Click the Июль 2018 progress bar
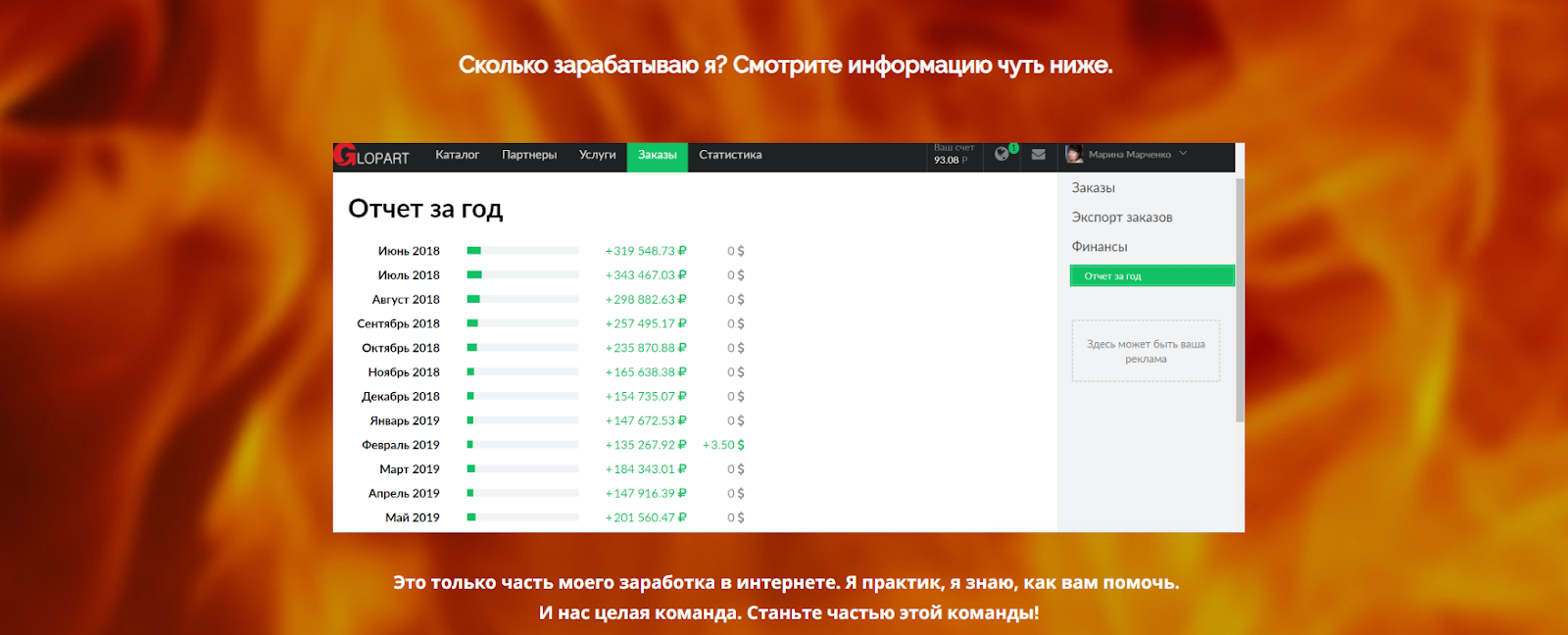 (x=522, y=275)
